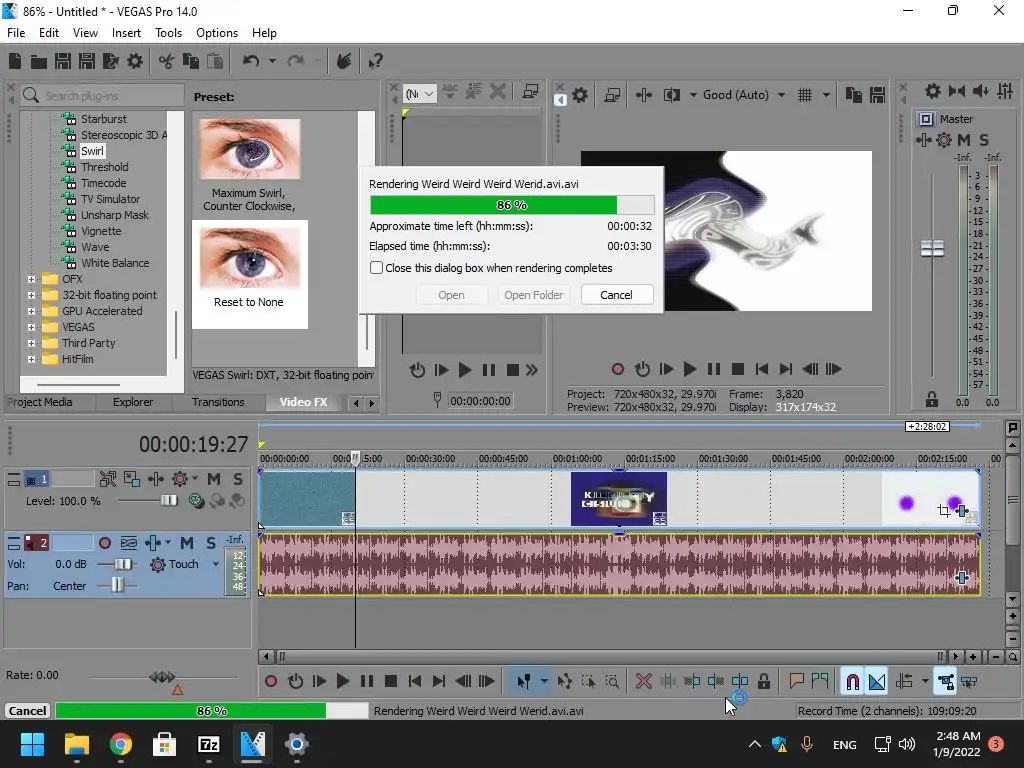Click the overlays grid icon in preview

coord(805,95)
